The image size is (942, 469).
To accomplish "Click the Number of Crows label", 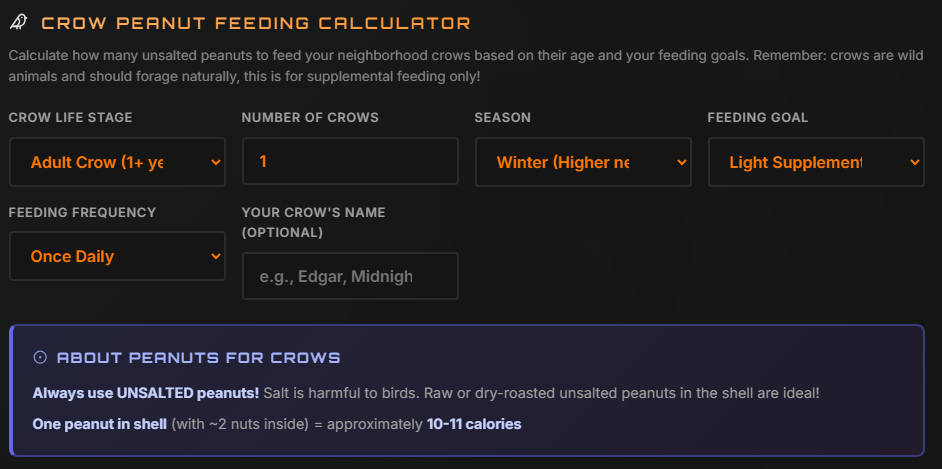I will tap(310, 118).
